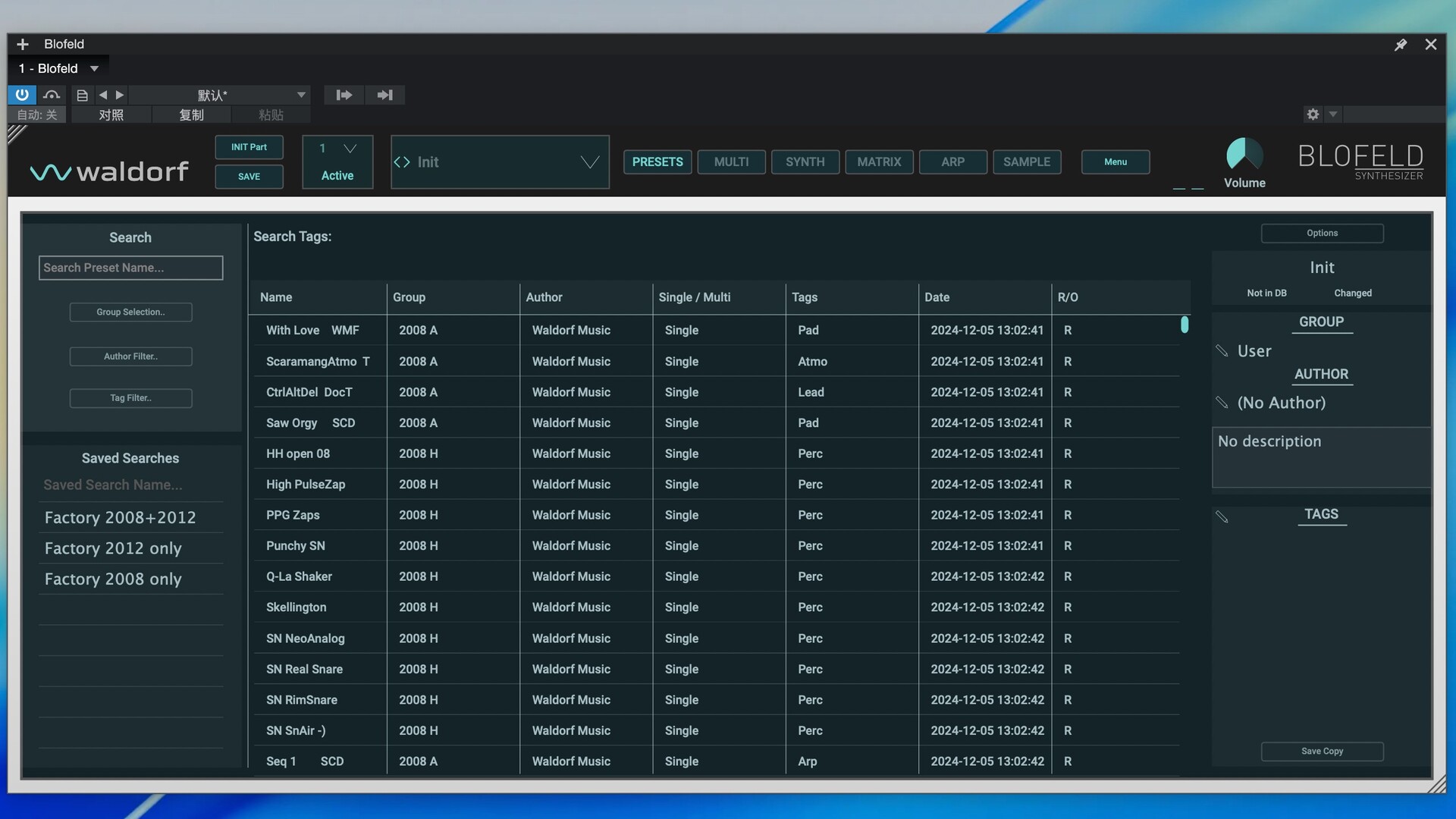Select Factory 2008+2012 saved search

click(x=131, y=518)
